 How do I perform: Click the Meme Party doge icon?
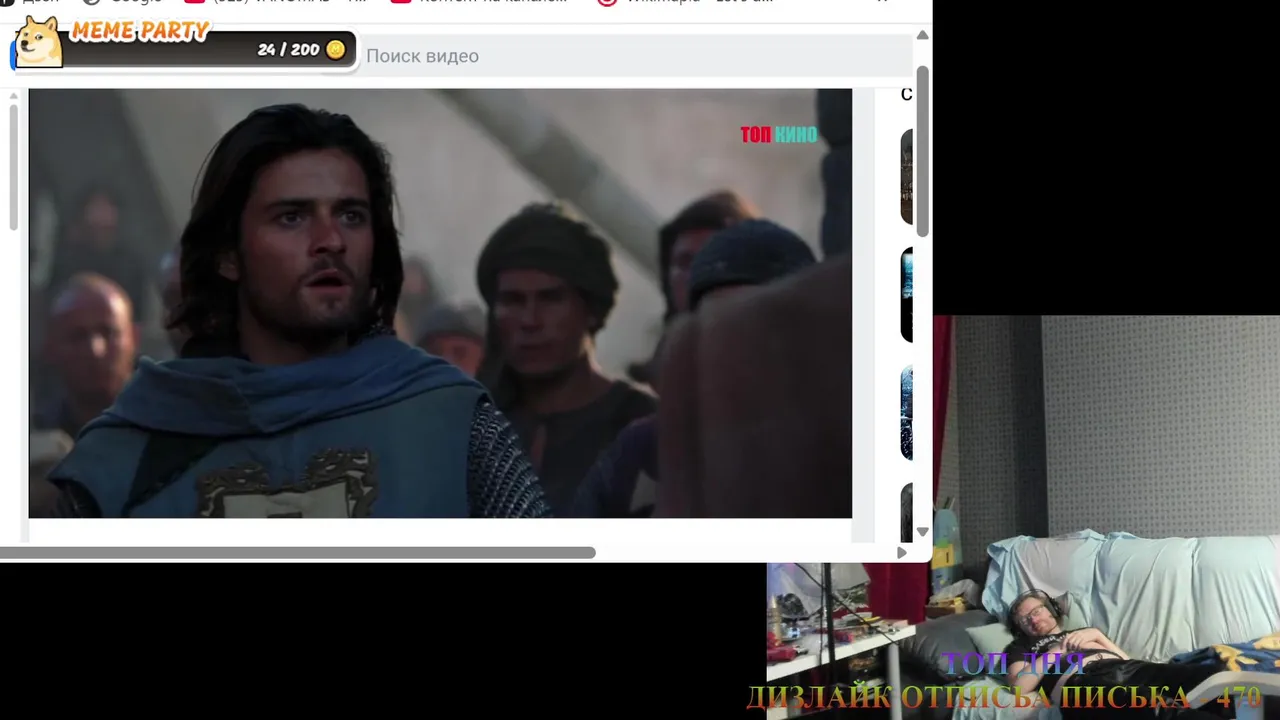[38, 42]
